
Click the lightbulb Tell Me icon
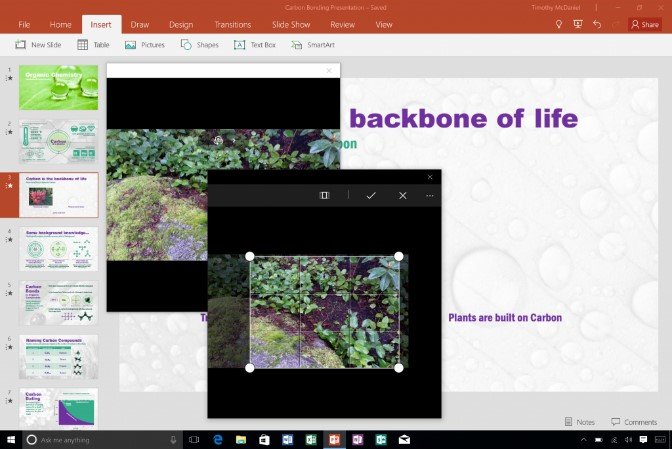pos(559,24)
